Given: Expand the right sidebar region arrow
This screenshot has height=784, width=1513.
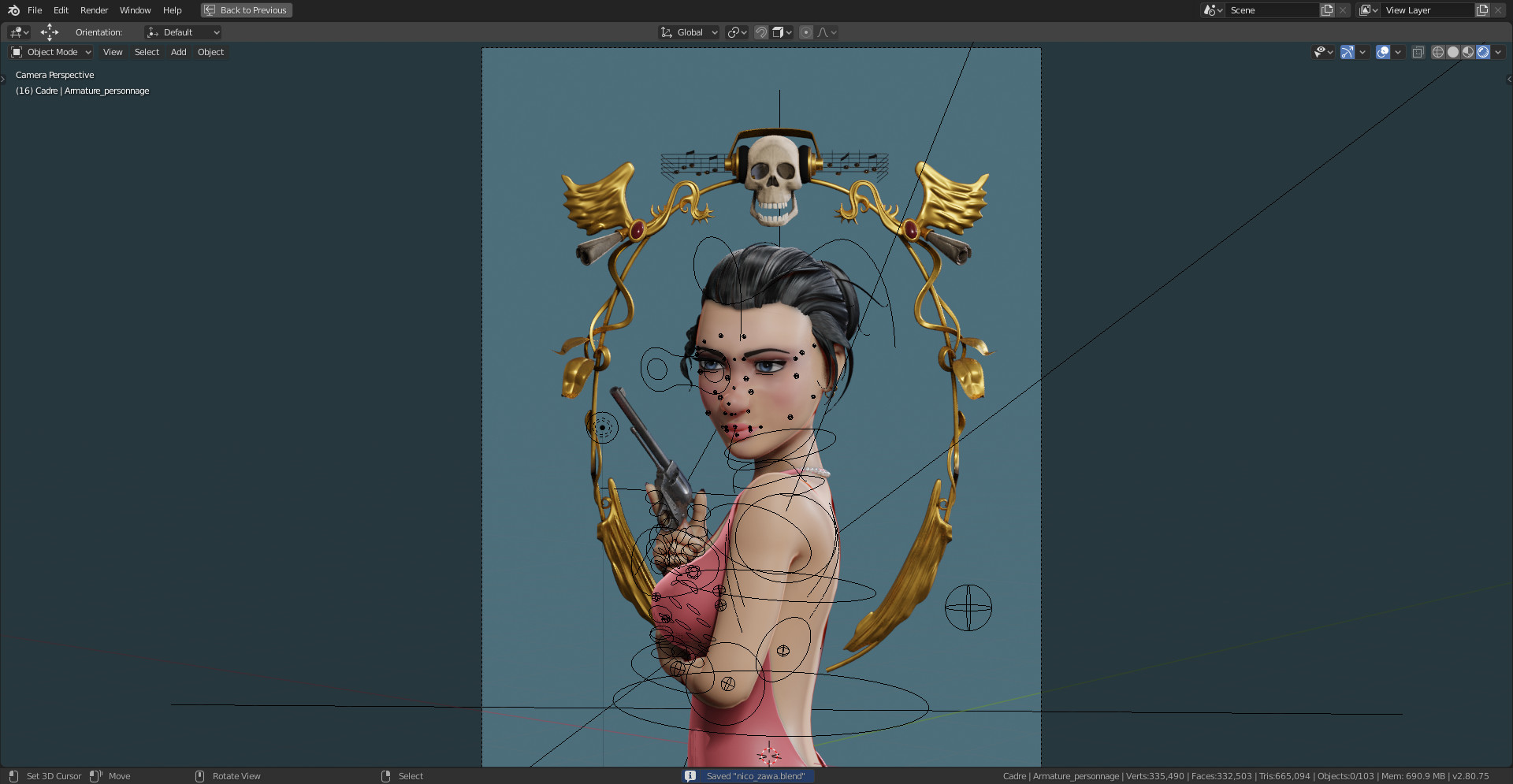Looking at the screenshot, I should (1509, 79).
